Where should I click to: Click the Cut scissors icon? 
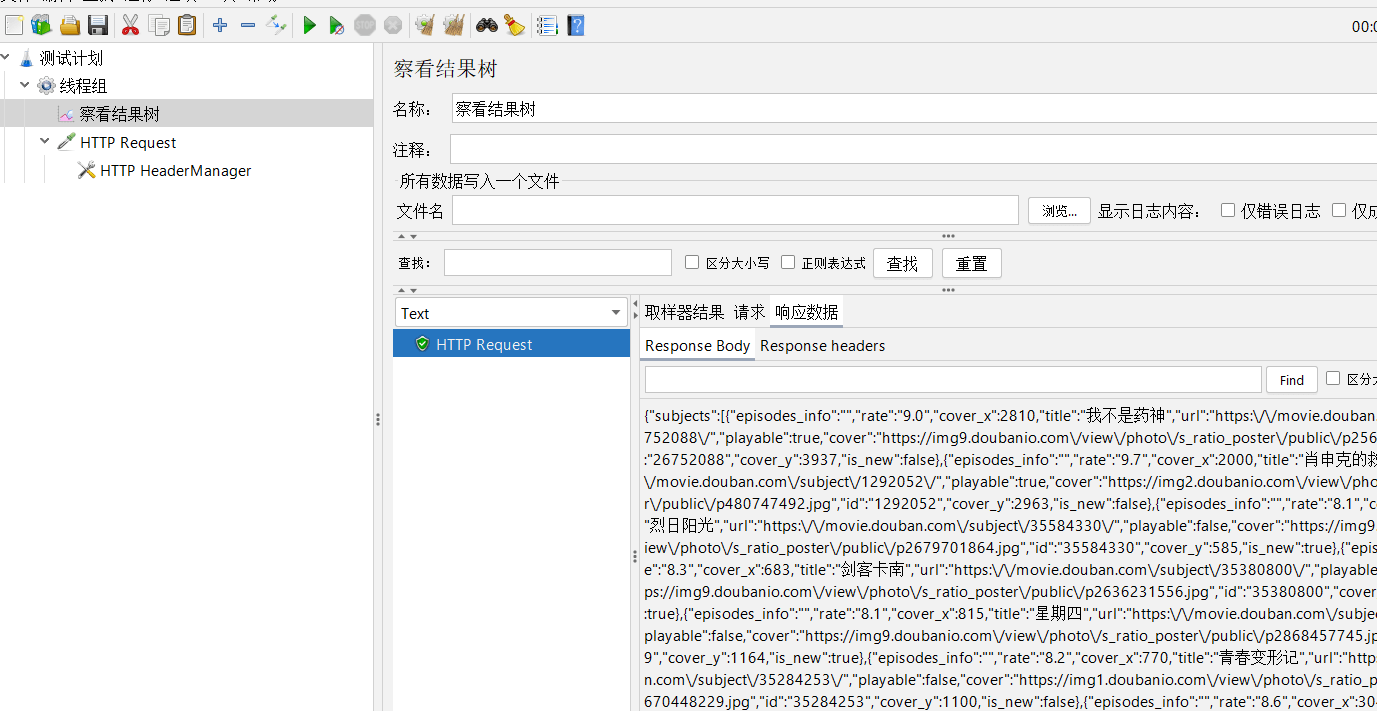tap(130, 25)
